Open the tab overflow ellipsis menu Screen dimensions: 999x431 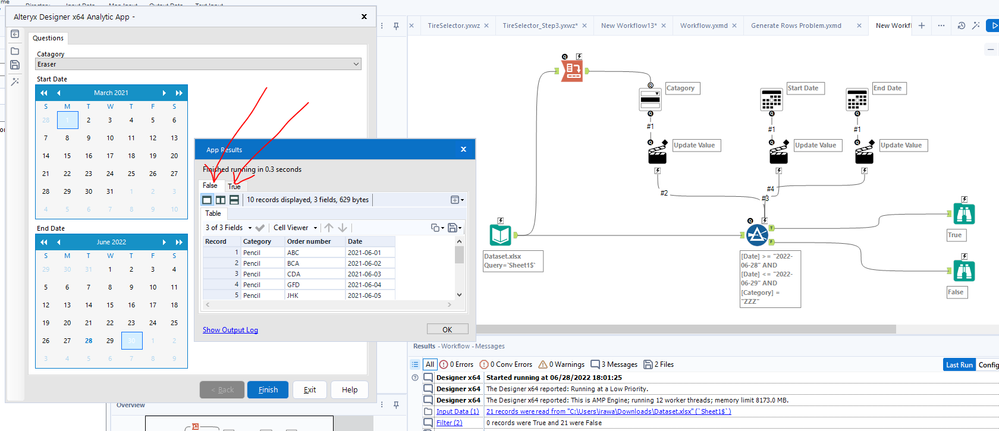point(941,26)
